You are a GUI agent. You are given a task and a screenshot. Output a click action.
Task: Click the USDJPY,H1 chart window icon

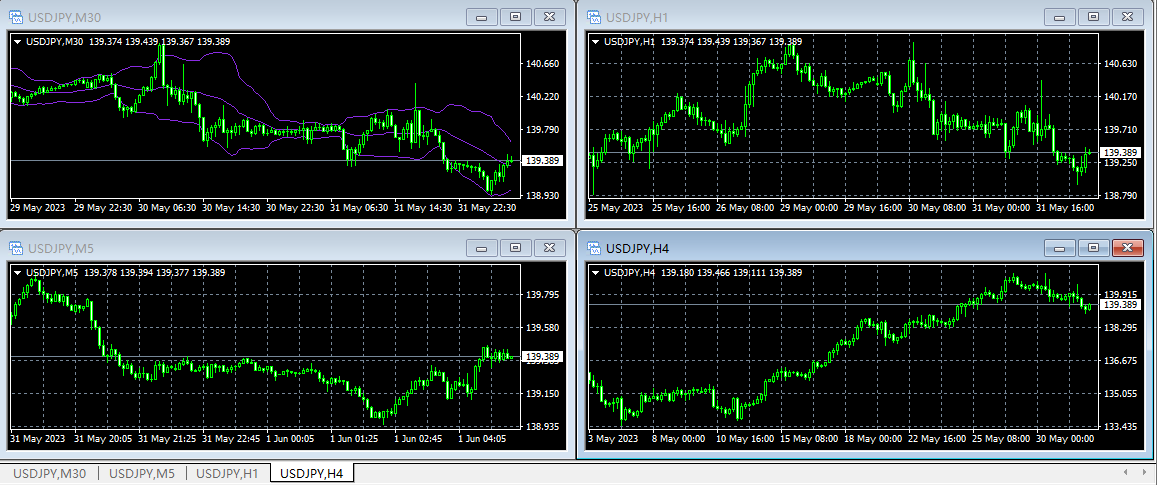click(594, 17)
